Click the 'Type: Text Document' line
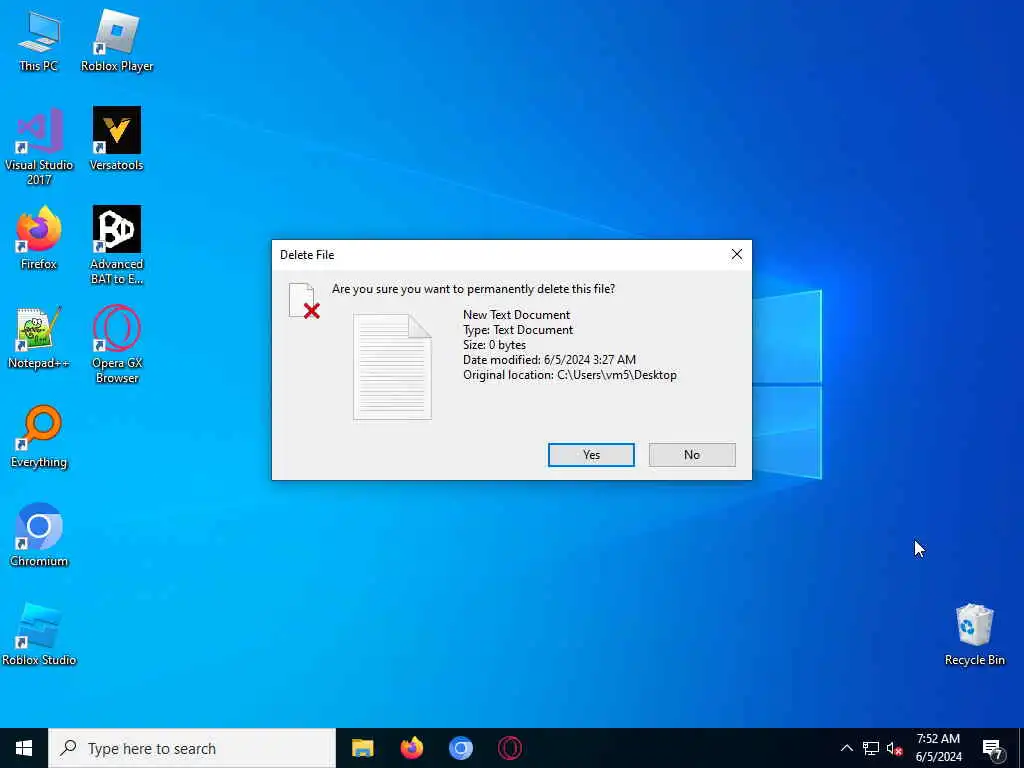 pyautogui.click(x=518, y=330)
